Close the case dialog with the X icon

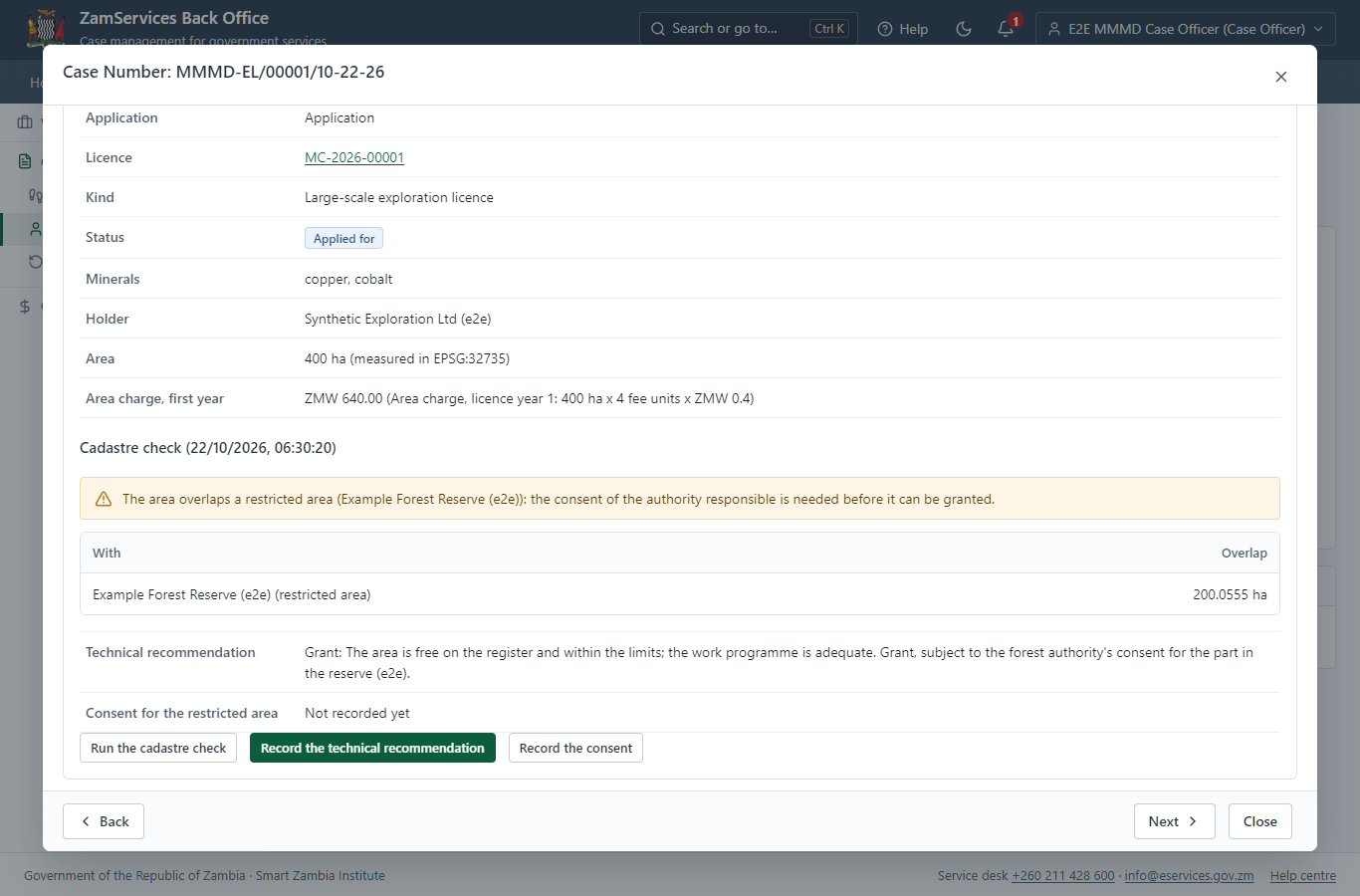click(x=1281, y=77)
